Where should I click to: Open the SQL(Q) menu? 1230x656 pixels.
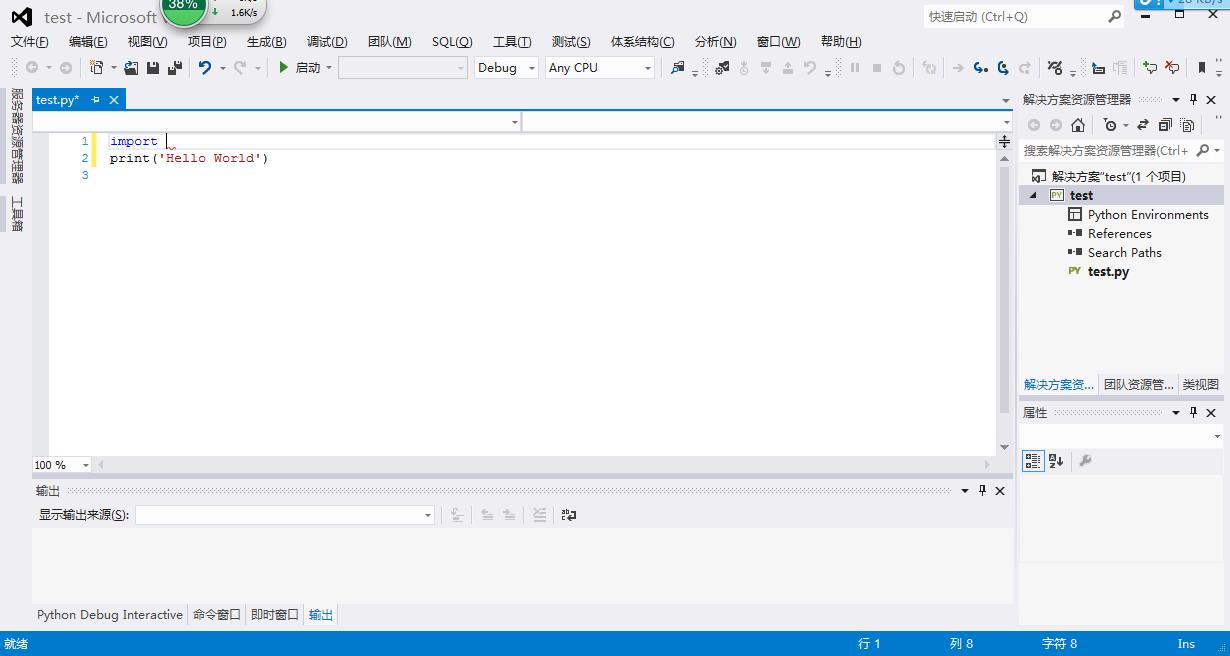(x=452, y=42)
